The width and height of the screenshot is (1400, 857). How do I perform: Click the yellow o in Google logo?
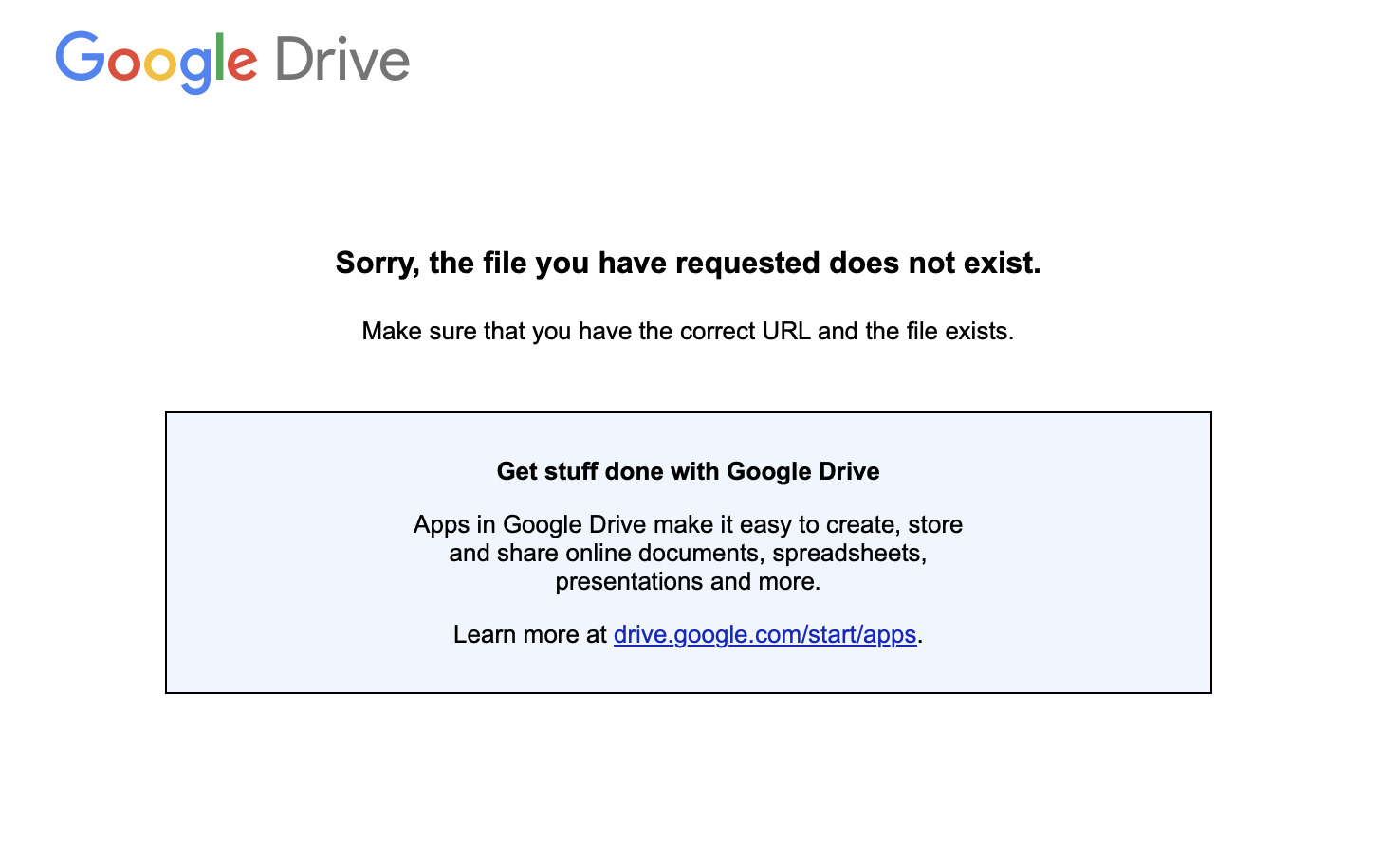point(159,63)
